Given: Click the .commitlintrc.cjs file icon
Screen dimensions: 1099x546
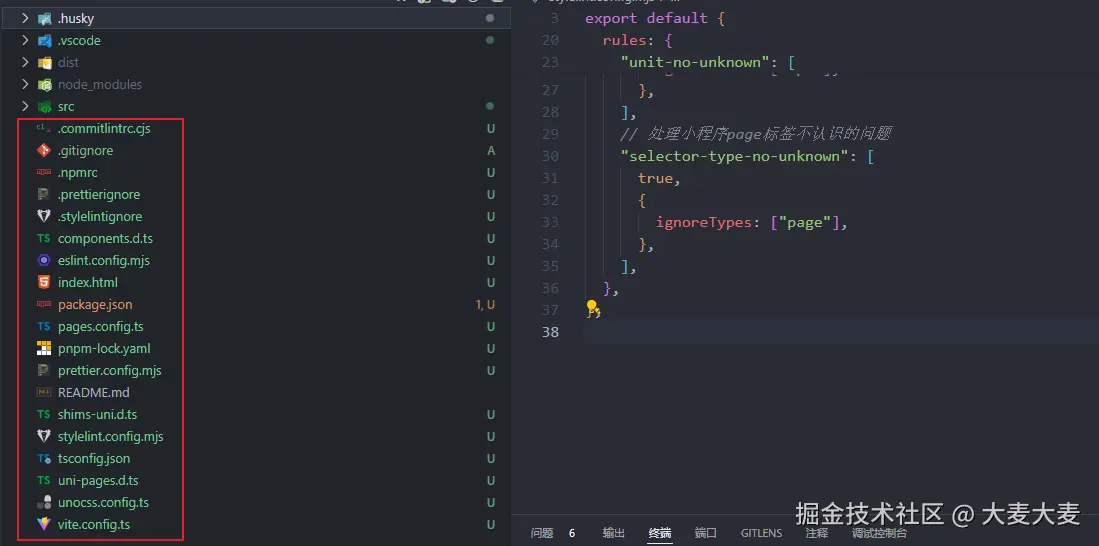Looking at the screenshot, I should tap(44, 128).
